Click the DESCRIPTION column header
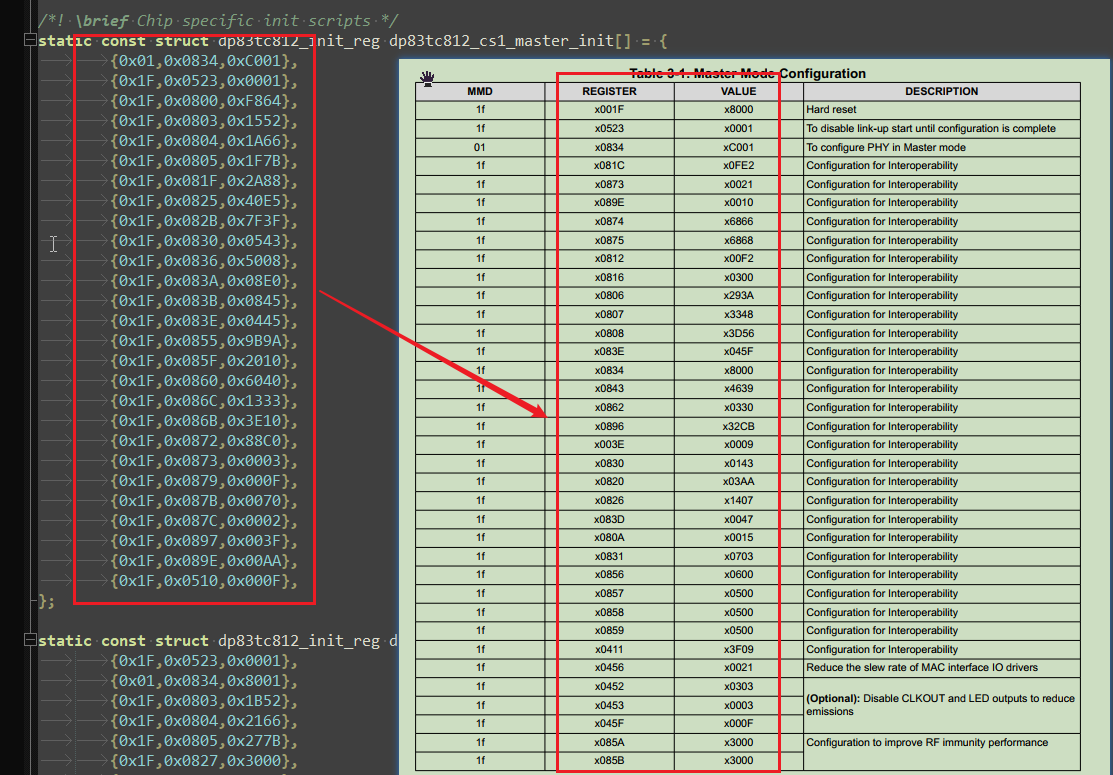Viewport: 1113px width, 775px height. pyautogui.click(x=941, y=91)
